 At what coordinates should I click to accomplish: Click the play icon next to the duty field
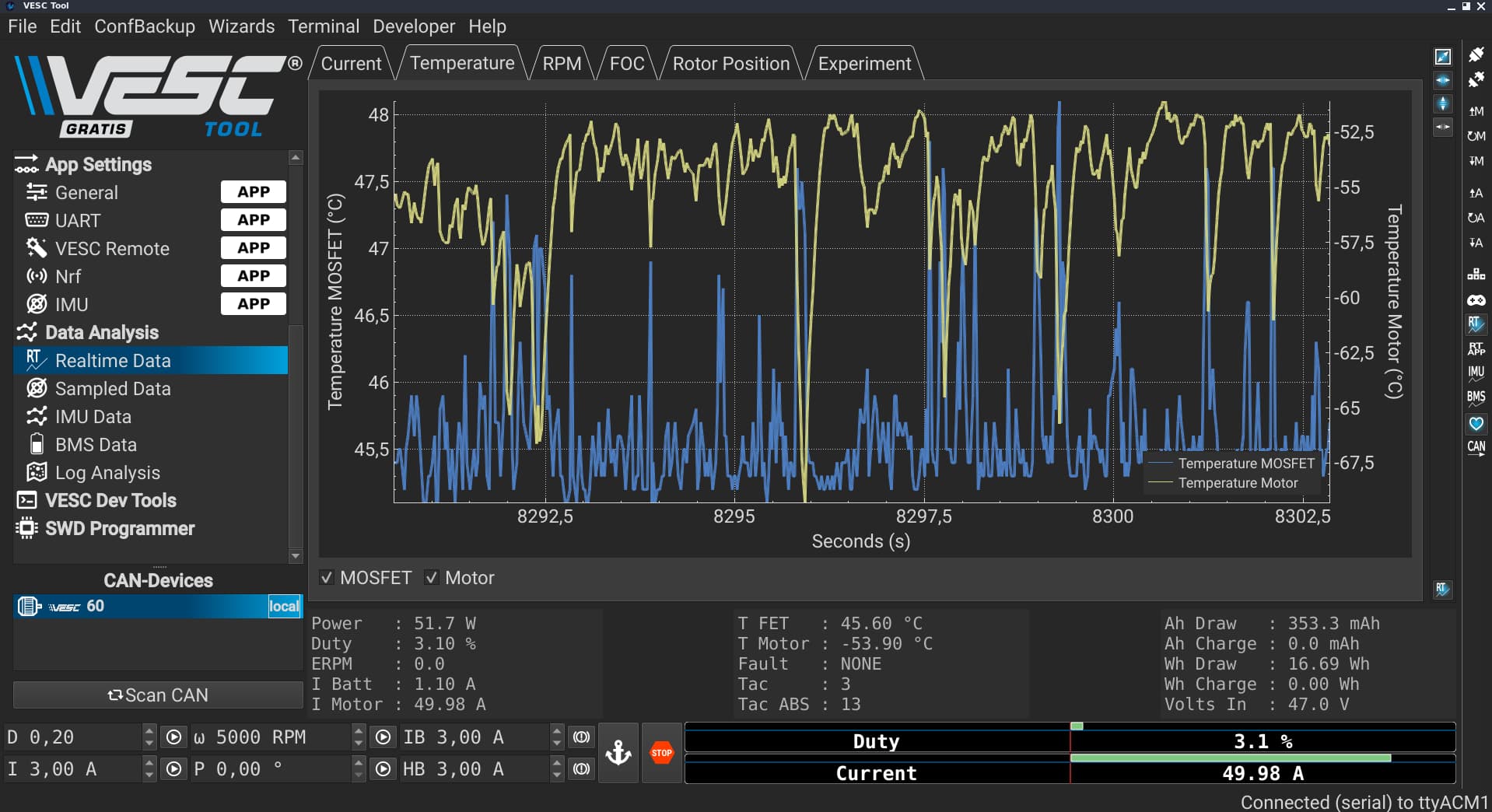click(173, 737)
